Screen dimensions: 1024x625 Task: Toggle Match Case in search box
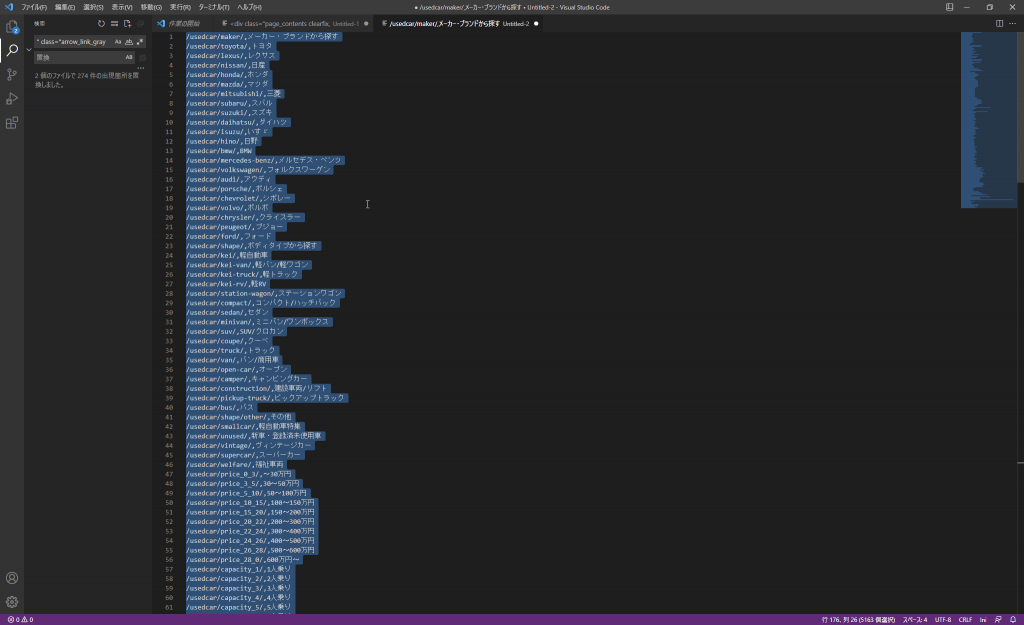(118, 42)
